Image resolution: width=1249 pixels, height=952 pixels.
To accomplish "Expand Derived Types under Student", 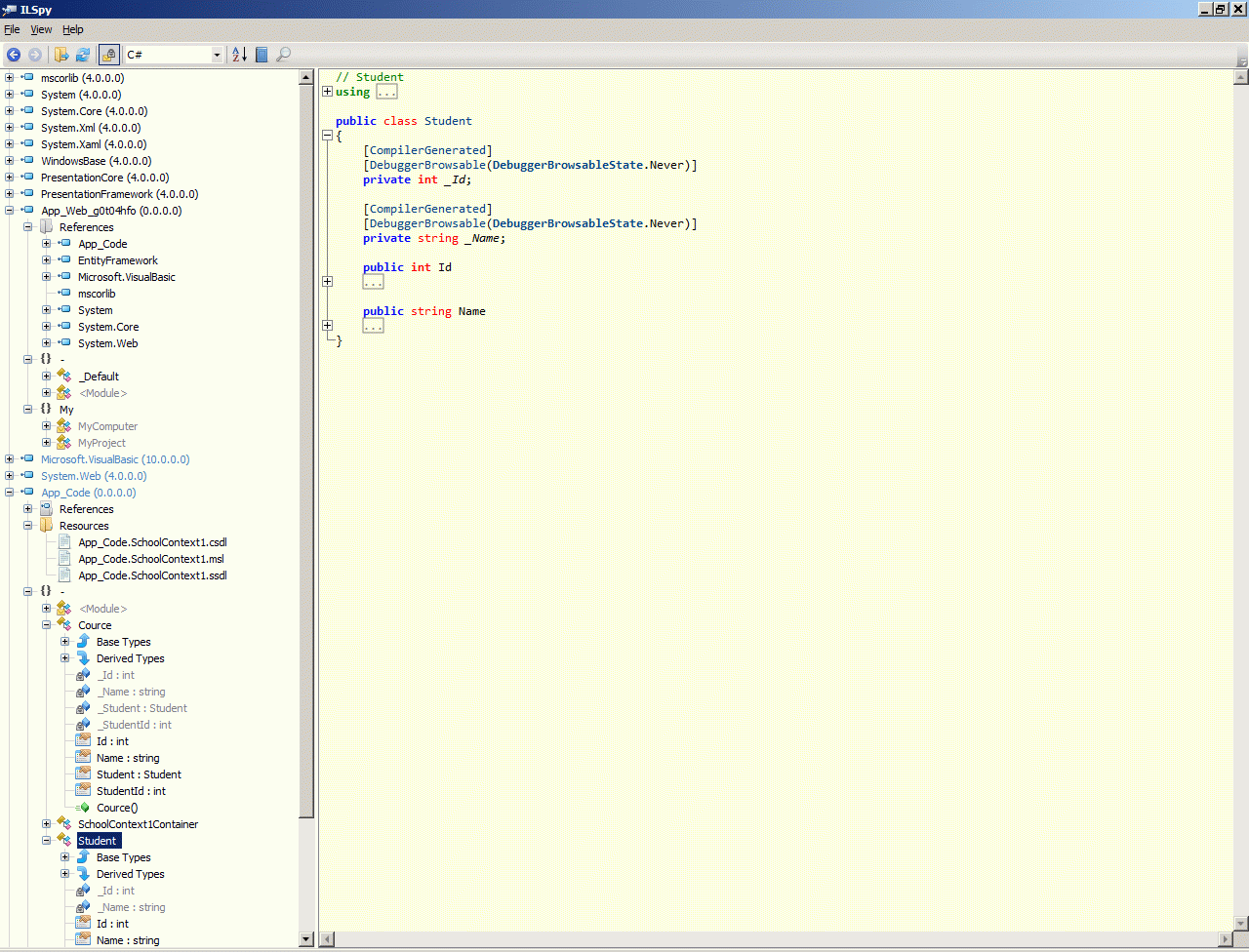I will pos(65,874).
